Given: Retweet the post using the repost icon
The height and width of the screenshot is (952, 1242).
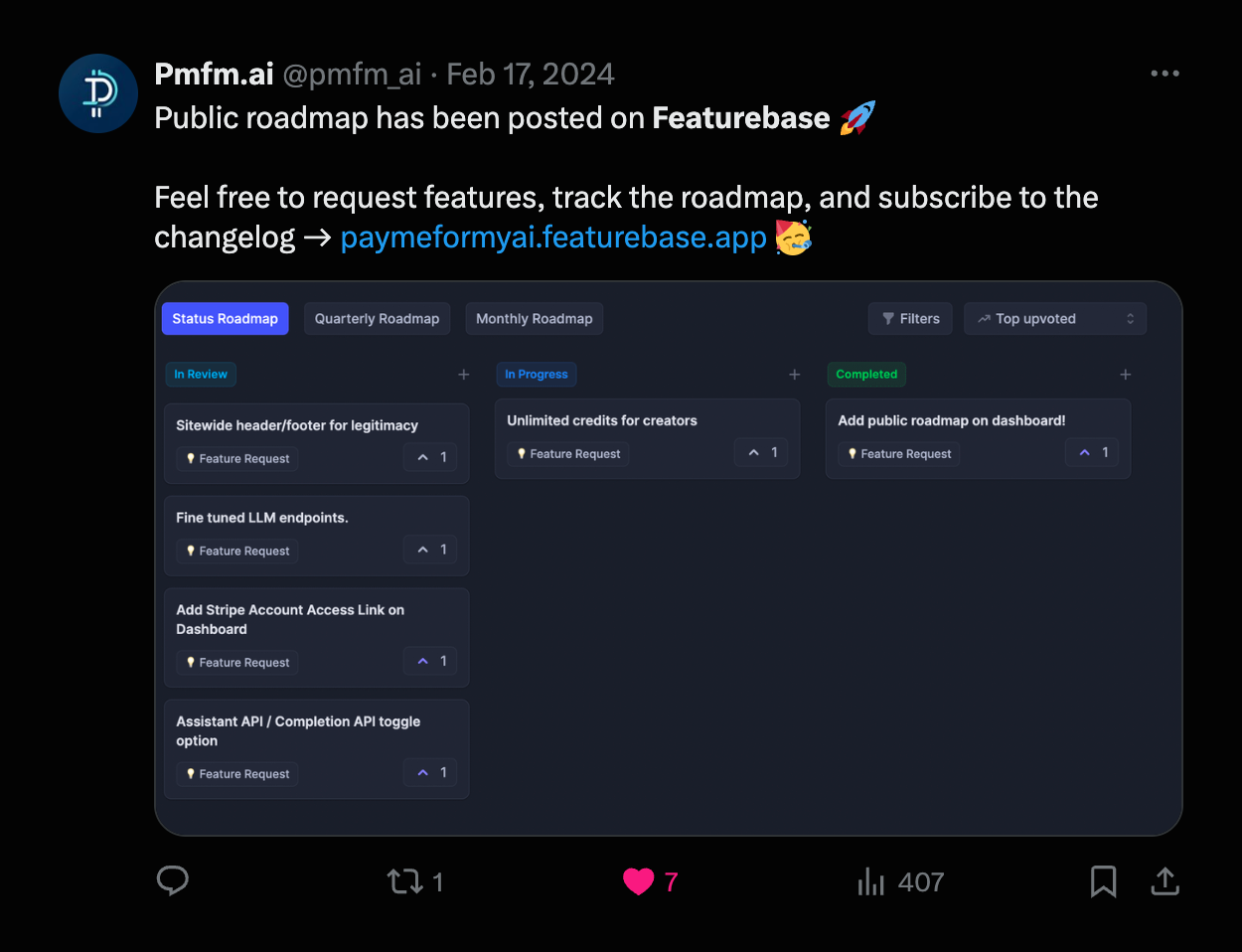Looking at the screenshot, I should tap(402, 881).
